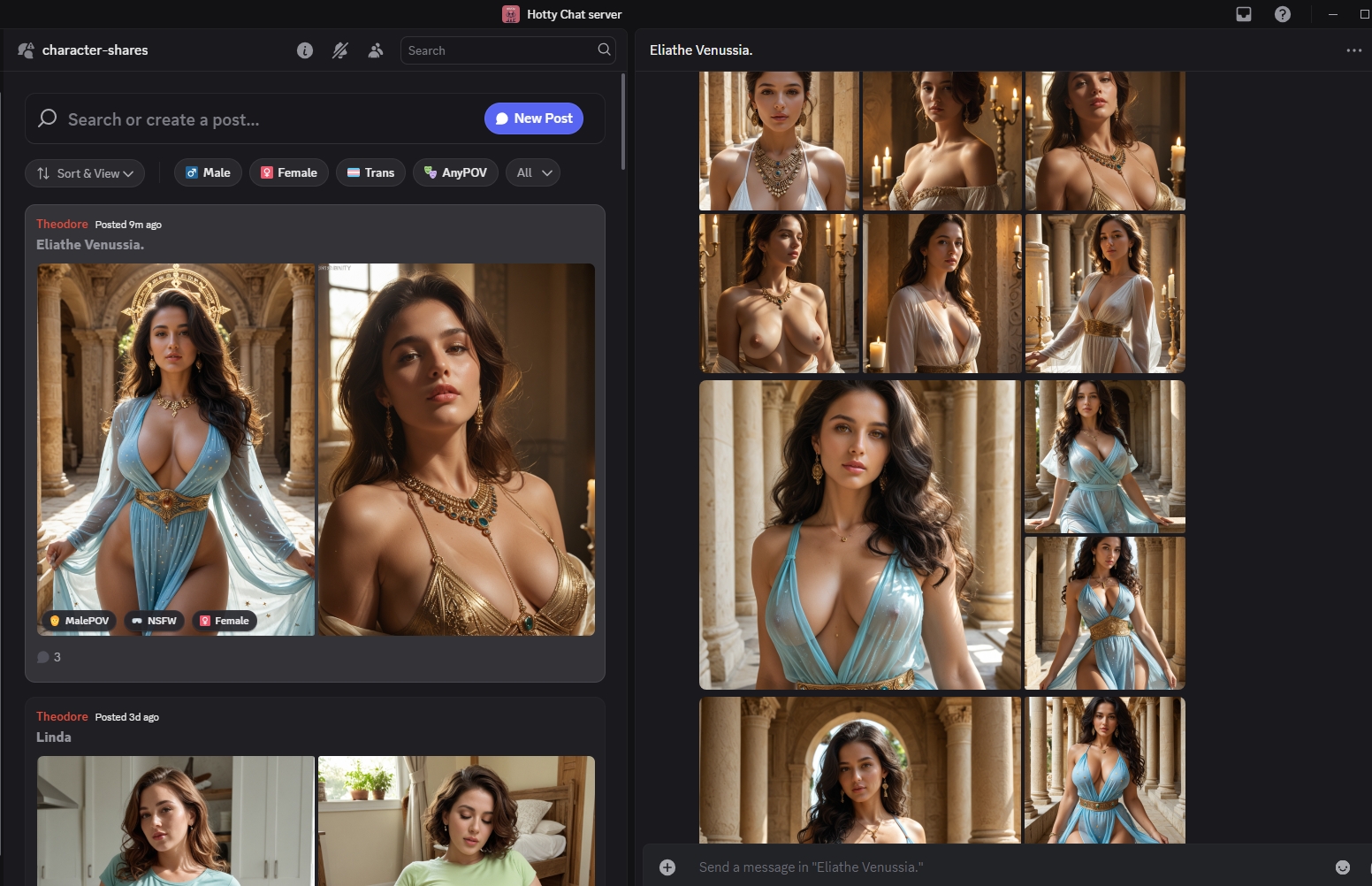Viewport: 1372px width, 886px height.
Task: Open the Linda post title
Action: click(x=54, y=737)
